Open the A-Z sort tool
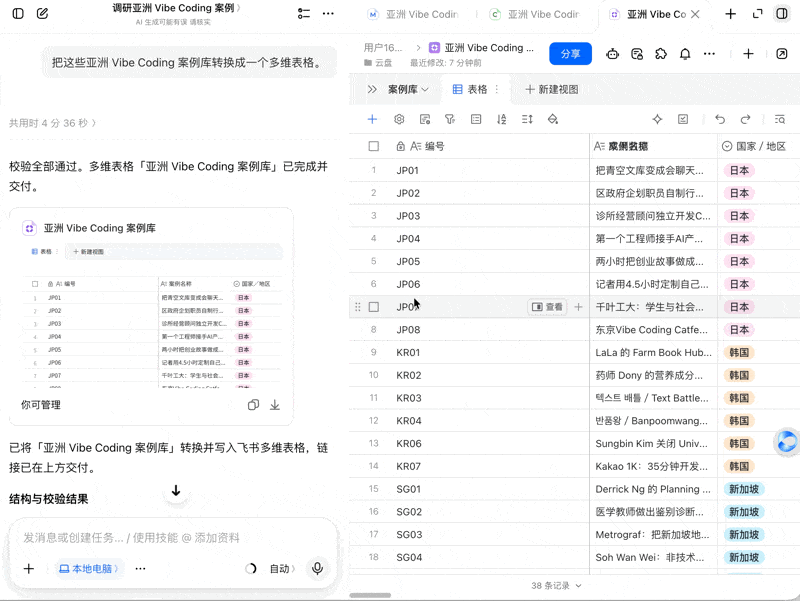The width and height of the screenshot is (800, 601). [502, 119]
